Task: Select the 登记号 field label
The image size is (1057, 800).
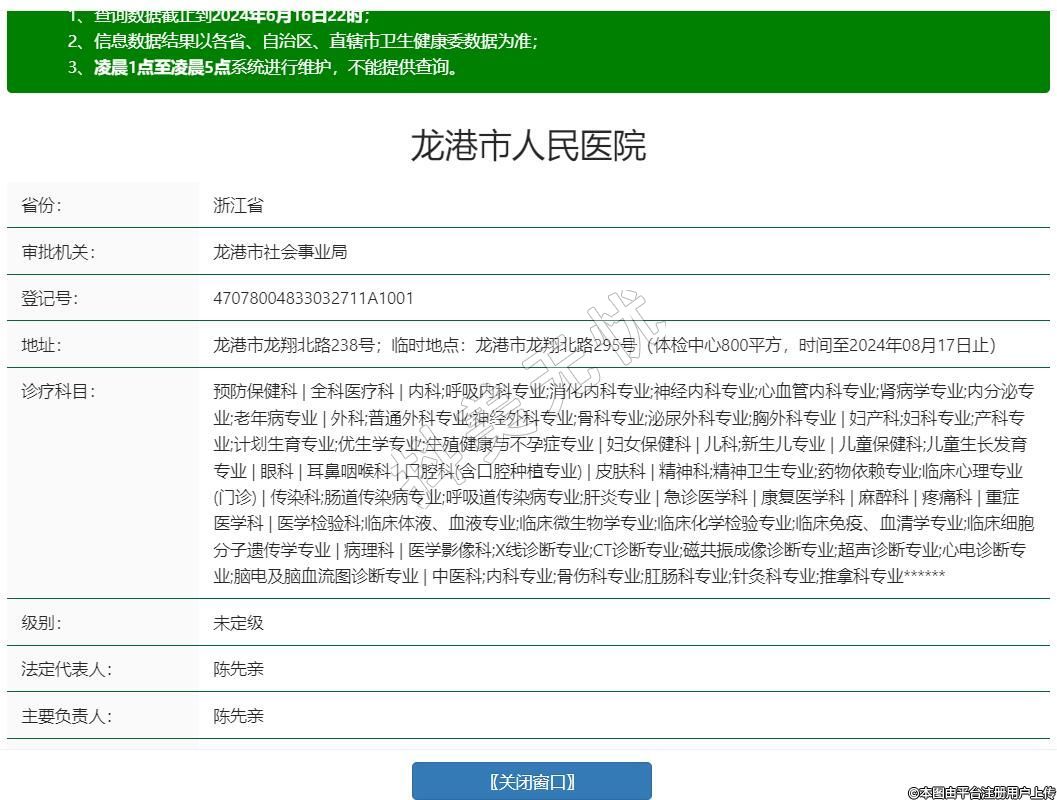Action: (49, 298)
